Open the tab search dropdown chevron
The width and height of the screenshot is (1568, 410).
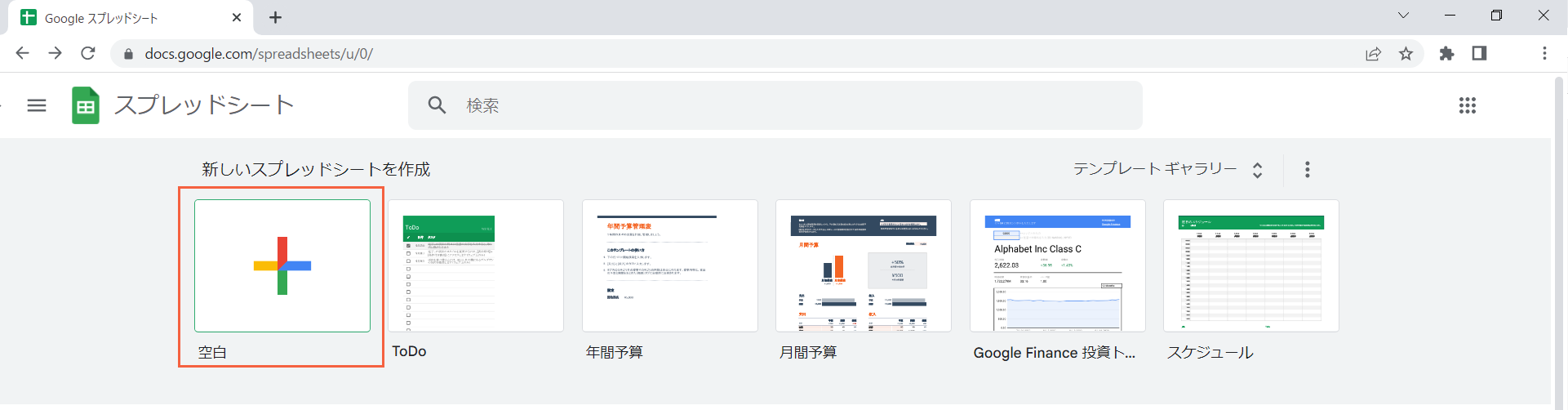pos(1403,16)
